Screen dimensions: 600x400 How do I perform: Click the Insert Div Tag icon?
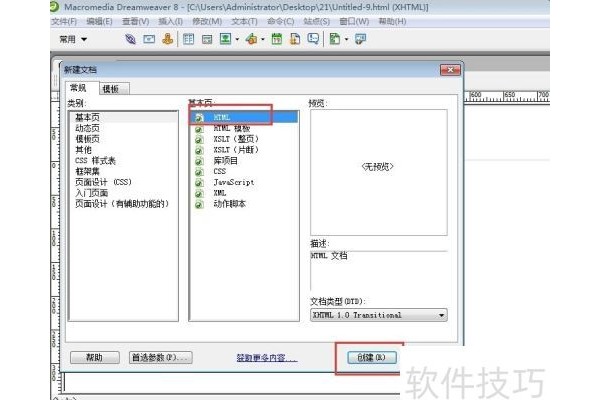point(207,39)
